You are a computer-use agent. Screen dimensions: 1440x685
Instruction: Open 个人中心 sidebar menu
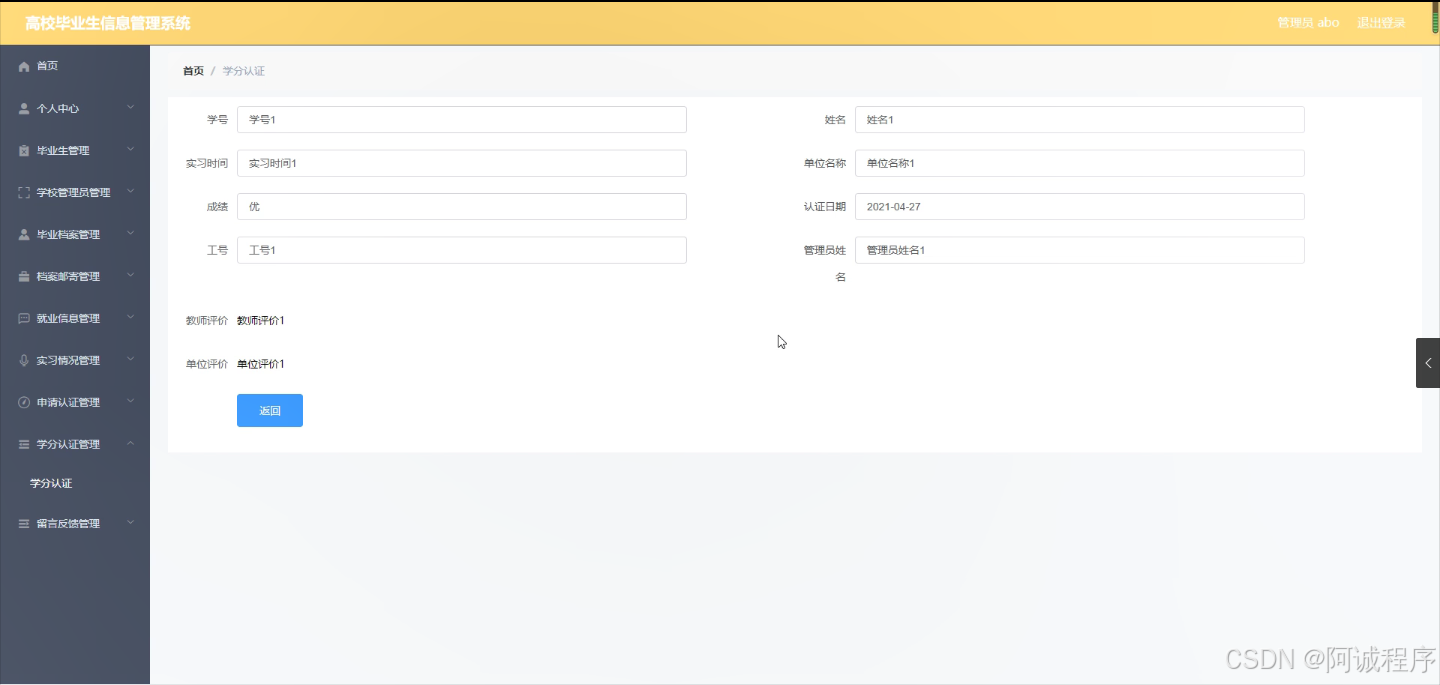[75, 108]
